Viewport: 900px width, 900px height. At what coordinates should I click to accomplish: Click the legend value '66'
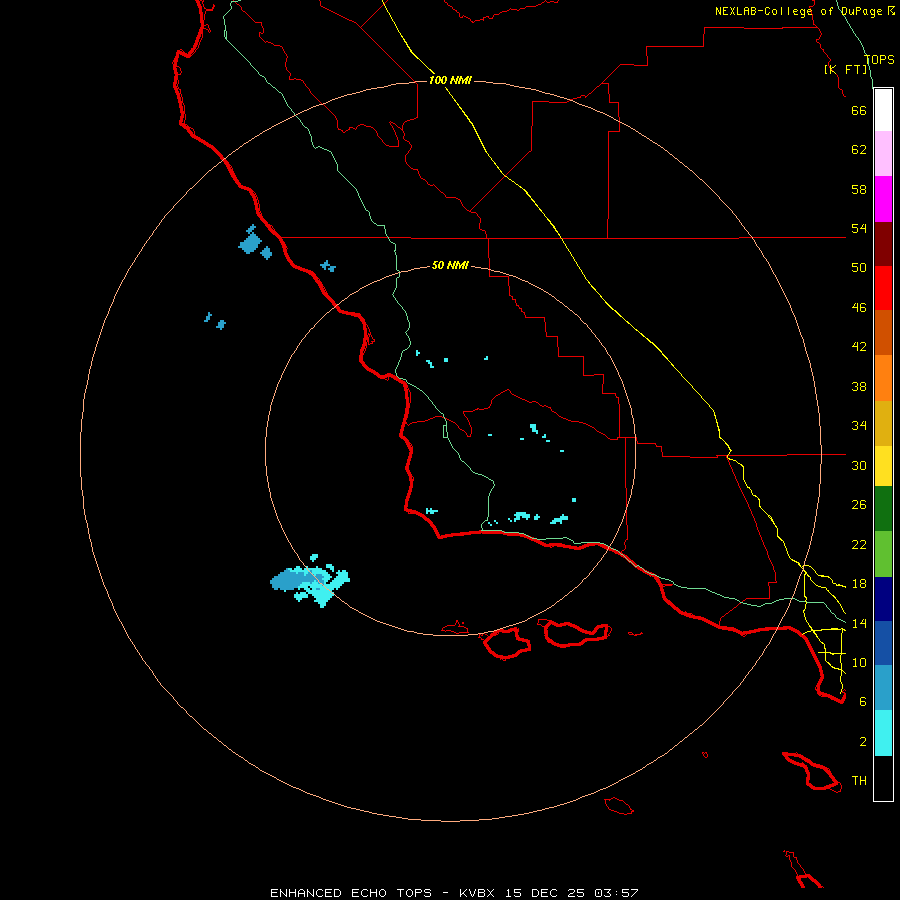click(859, 110)
